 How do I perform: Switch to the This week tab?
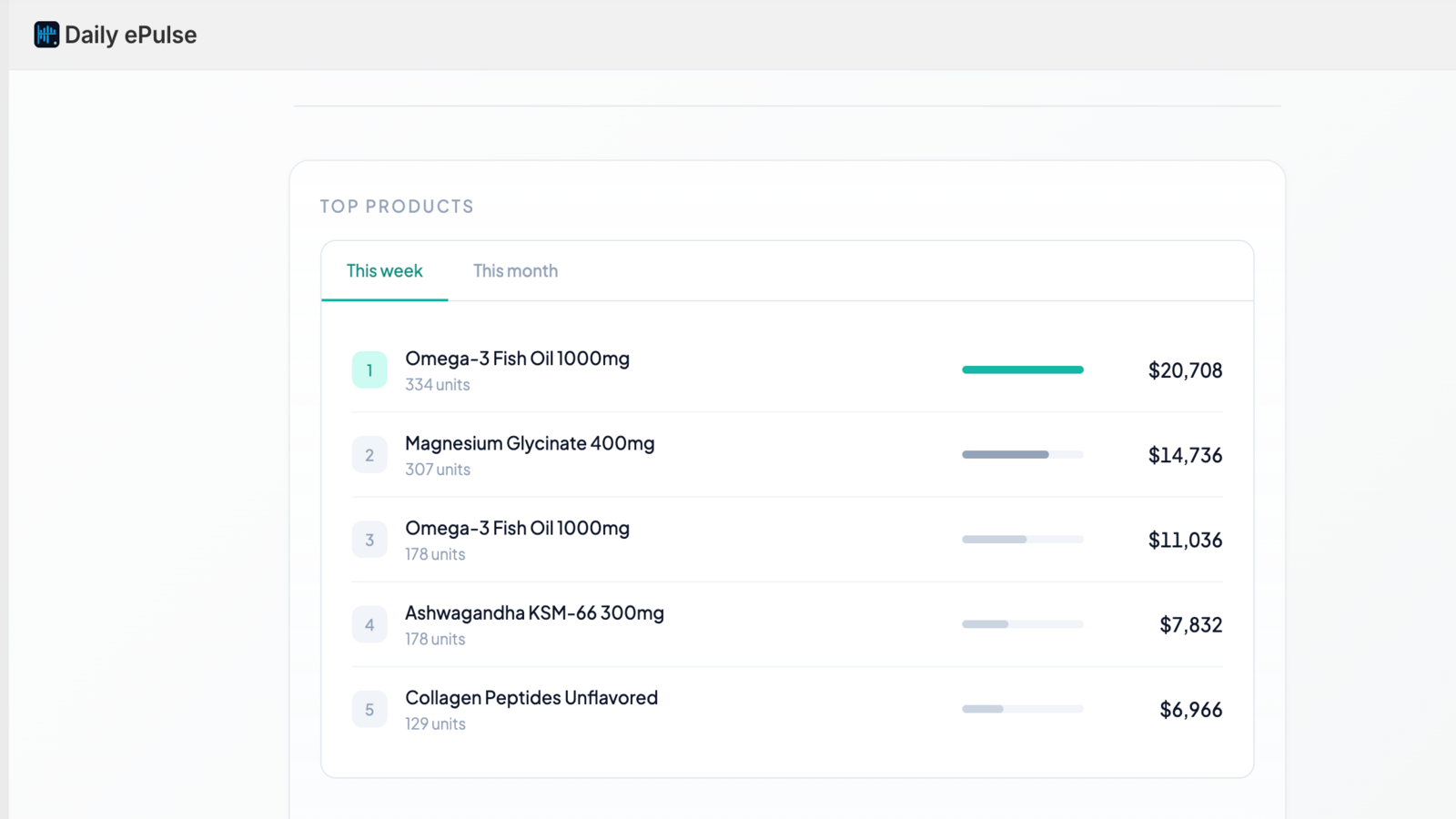pos(384,270)
